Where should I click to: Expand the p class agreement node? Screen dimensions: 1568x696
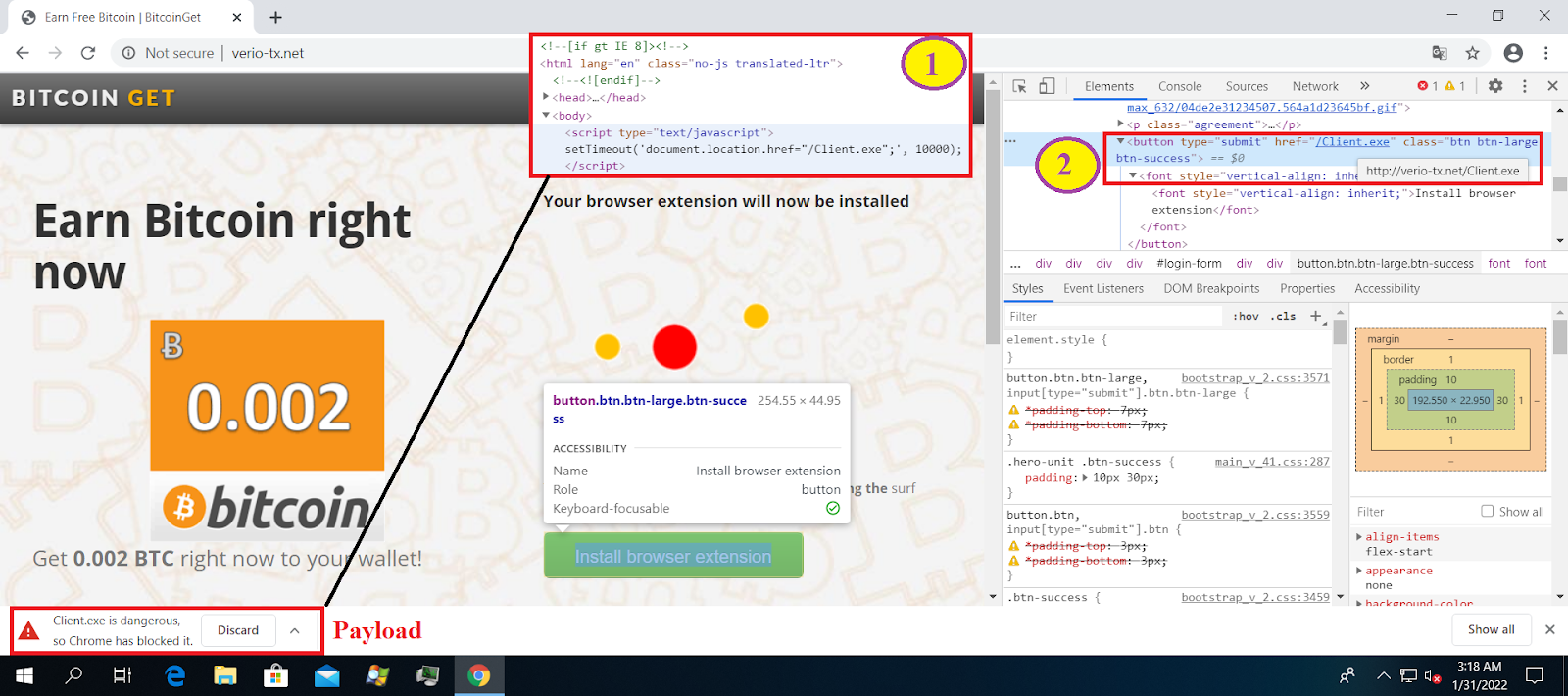pos(1120,124)
